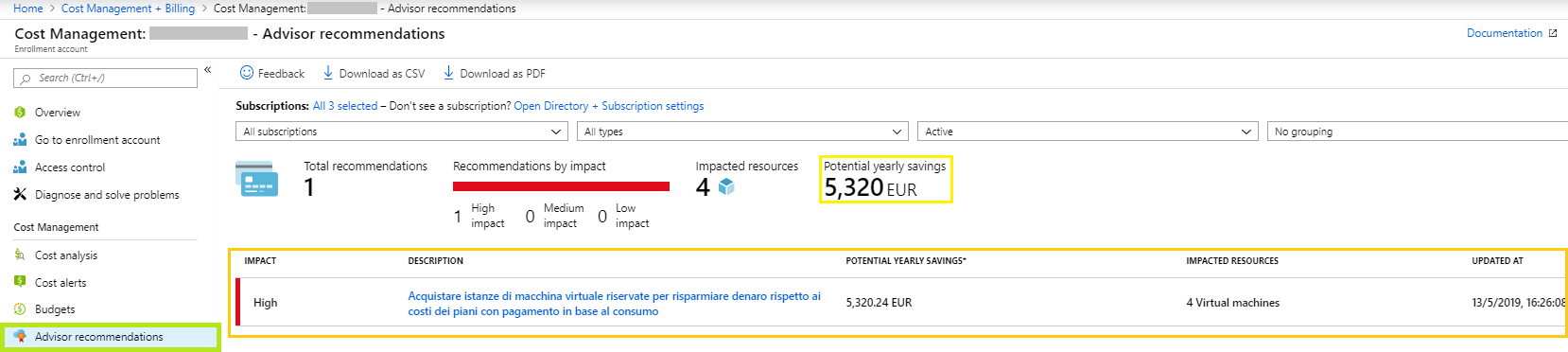This screenshot has height=352, width=1568.
Task: Open Cost alerts menu item
Action: point(61,283)
